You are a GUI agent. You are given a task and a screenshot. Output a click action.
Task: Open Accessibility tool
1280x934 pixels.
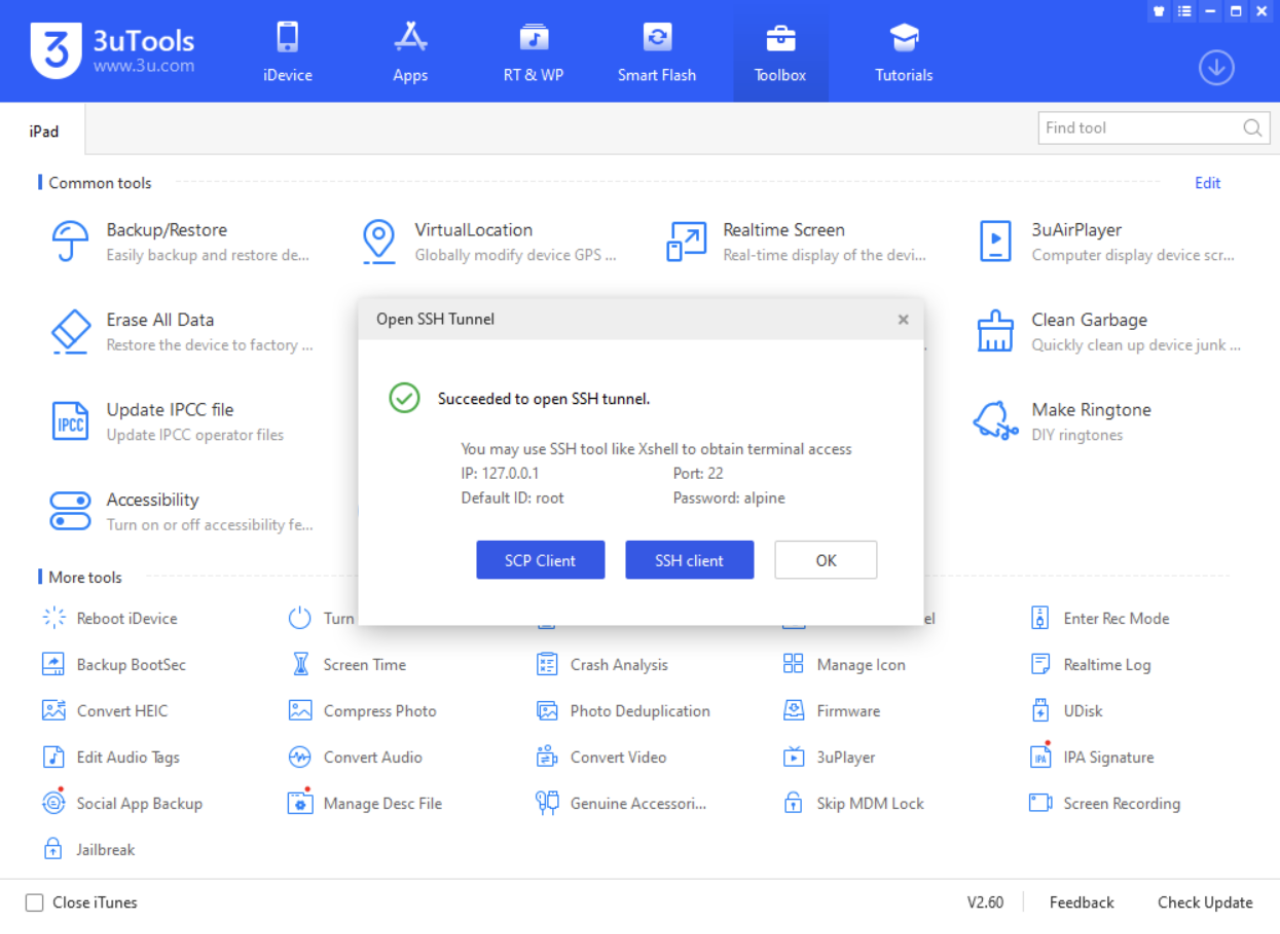[x=180, y=512]
